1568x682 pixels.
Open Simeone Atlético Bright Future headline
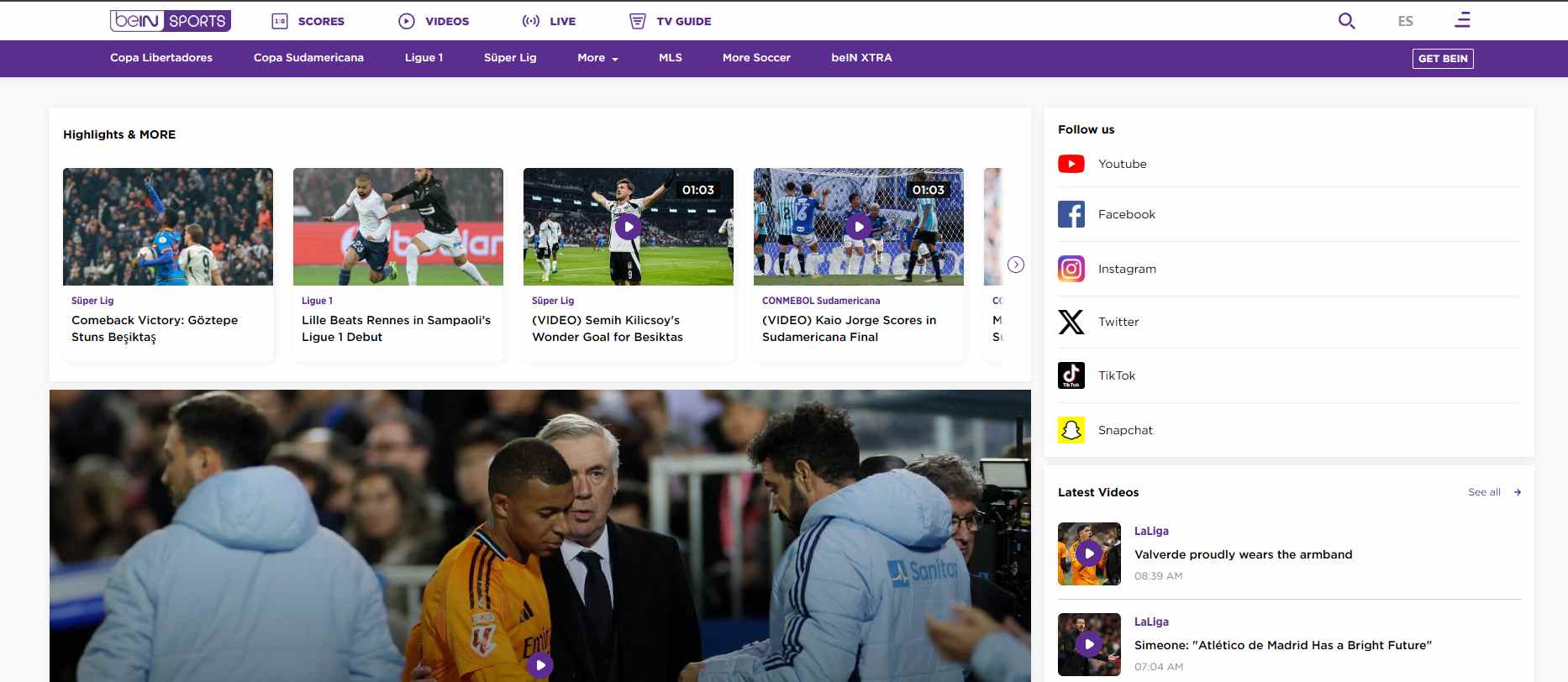tap(1282, 645)
